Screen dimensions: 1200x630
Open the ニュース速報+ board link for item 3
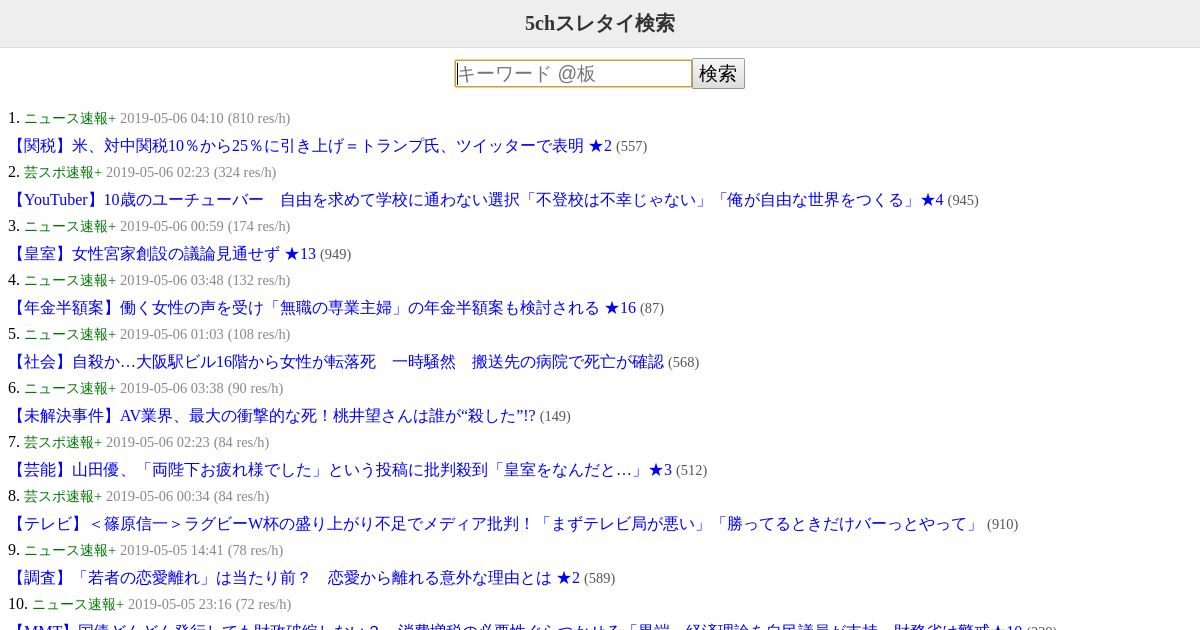(x=70, y=227)
